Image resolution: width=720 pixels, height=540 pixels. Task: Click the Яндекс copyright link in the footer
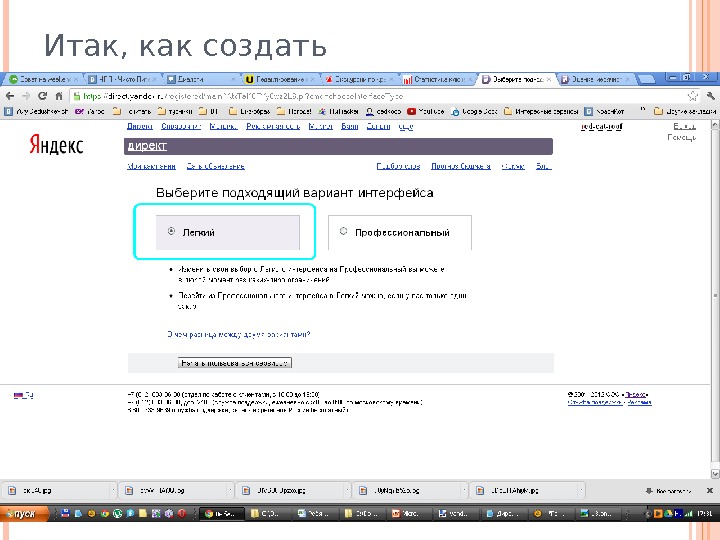(x=636, y=394)
